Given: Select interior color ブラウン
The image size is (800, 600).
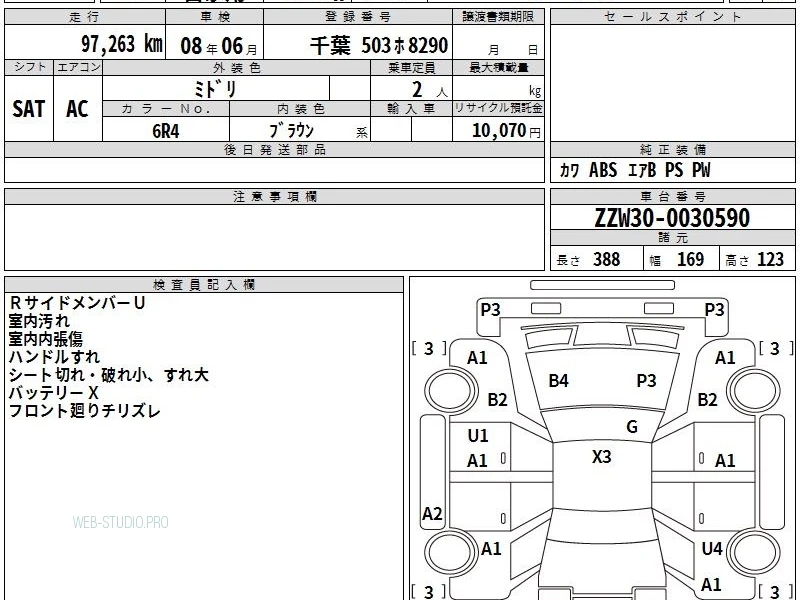Looking at the screenshot, I should (291, 131).
